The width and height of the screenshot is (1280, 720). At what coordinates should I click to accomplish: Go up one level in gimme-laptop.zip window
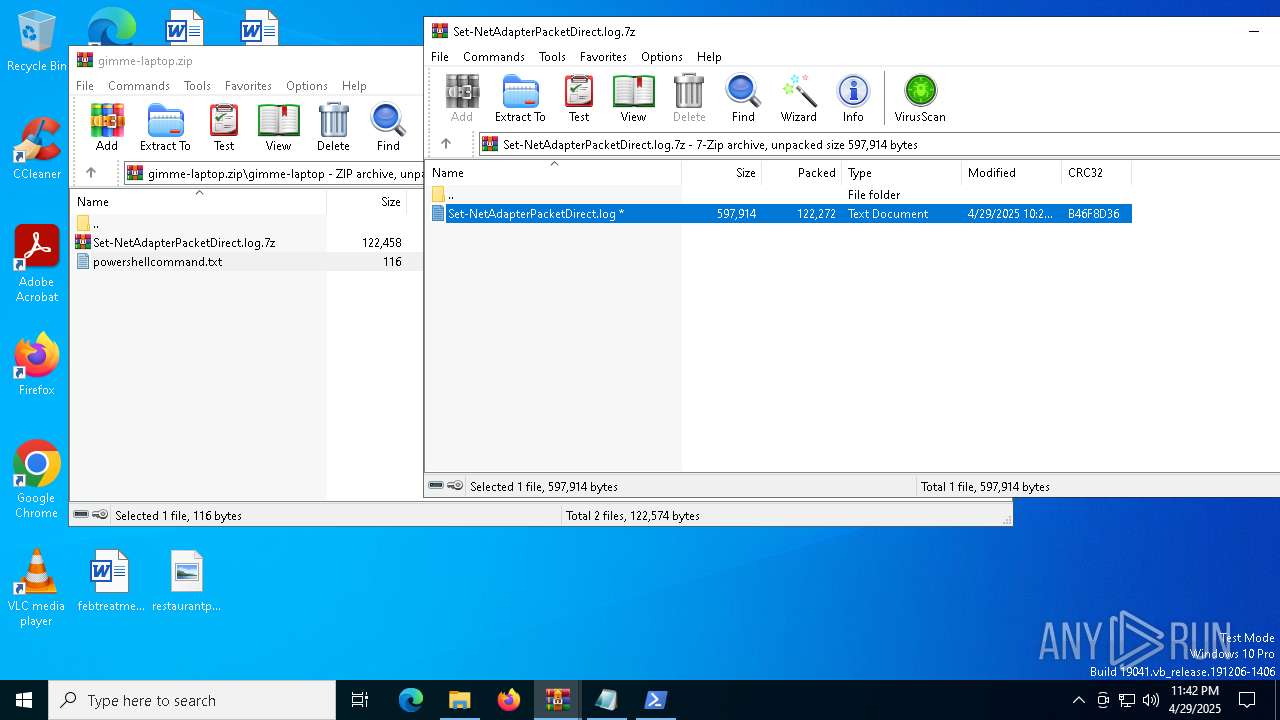coord(91,173)
